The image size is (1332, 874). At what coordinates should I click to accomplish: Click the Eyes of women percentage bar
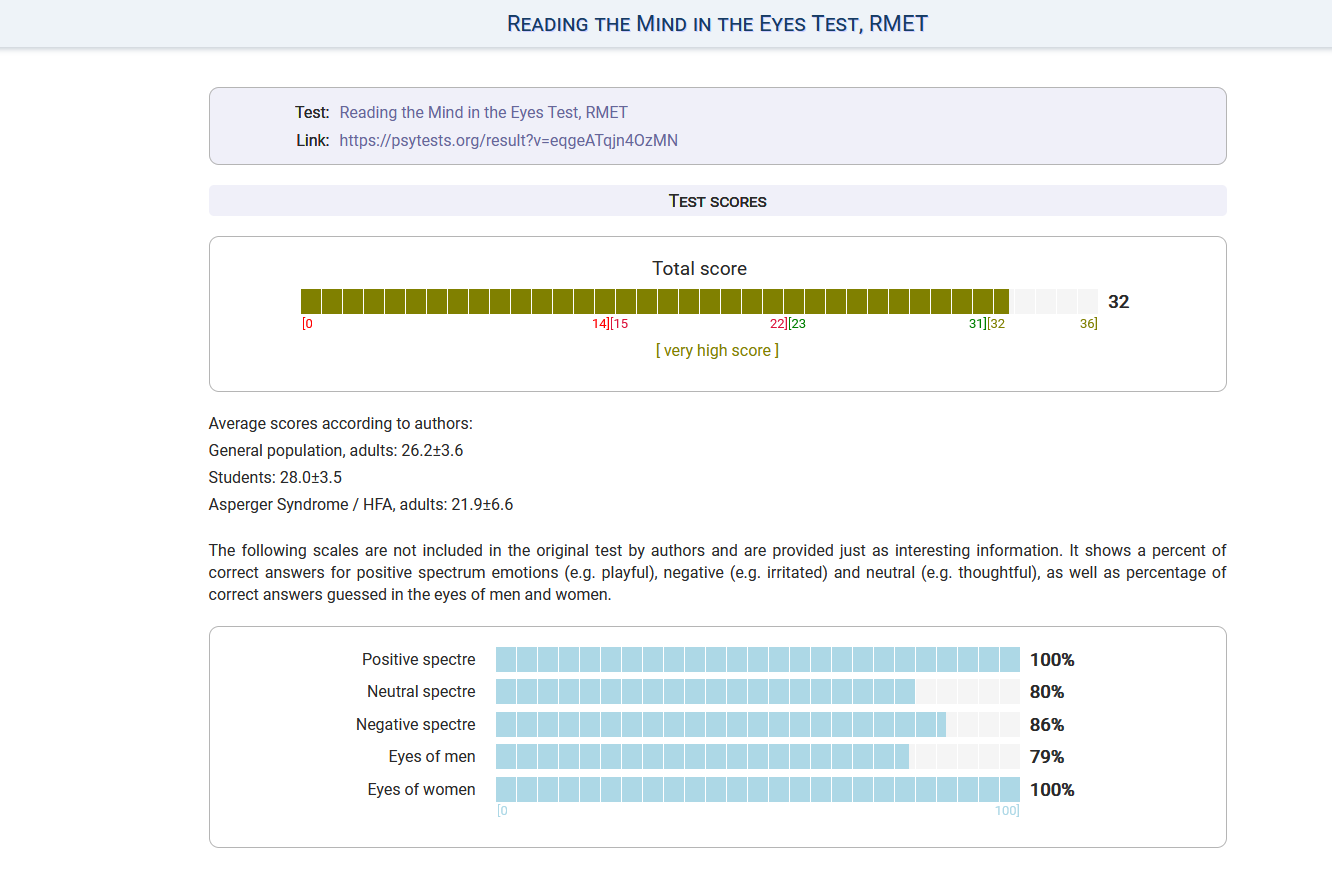(x=758, y=789)
